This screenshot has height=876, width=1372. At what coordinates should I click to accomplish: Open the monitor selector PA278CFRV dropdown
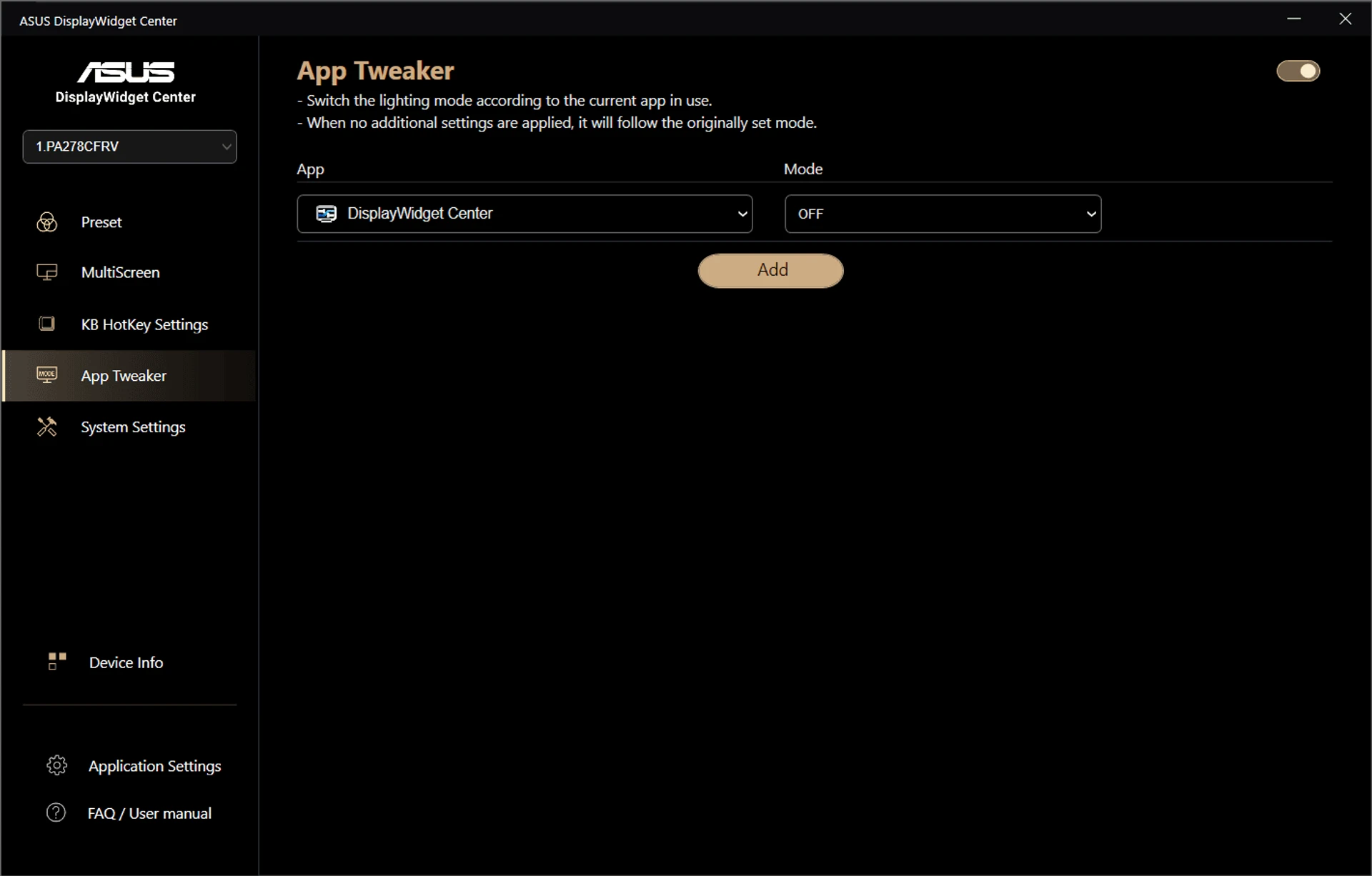(129, 146)
